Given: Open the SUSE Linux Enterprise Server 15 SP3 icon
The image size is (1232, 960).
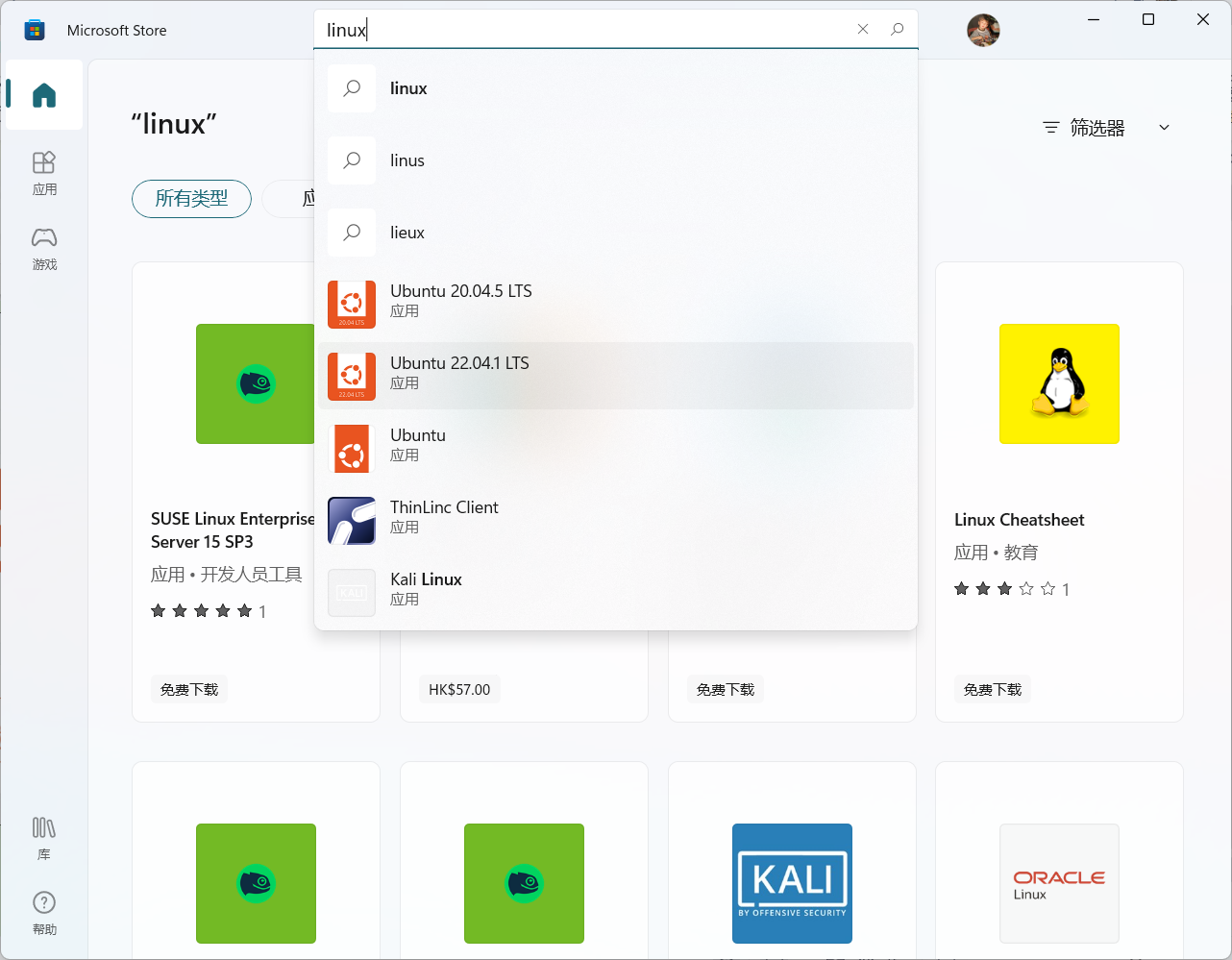Looking at the screenshot, I should 256,383.
